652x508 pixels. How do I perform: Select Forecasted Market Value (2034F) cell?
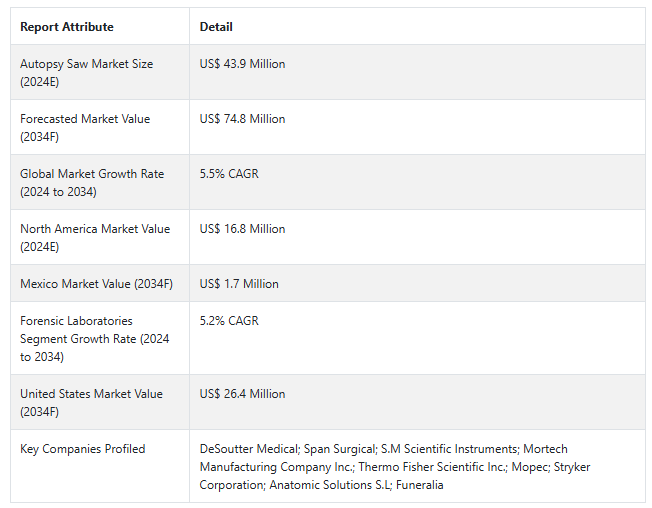pyautogui.click(x=100, y=127)
